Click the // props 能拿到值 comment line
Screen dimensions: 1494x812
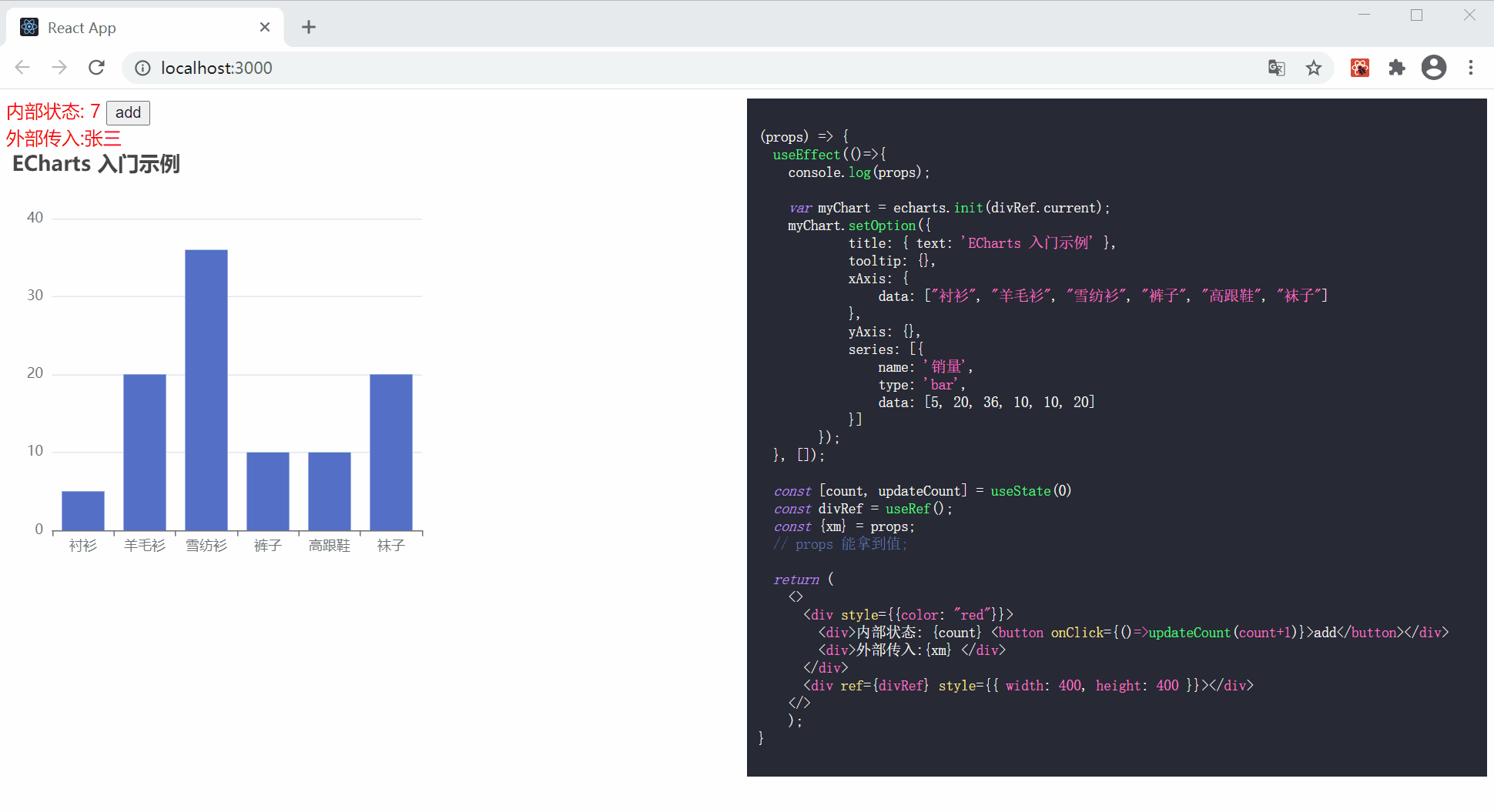[840, 544]
